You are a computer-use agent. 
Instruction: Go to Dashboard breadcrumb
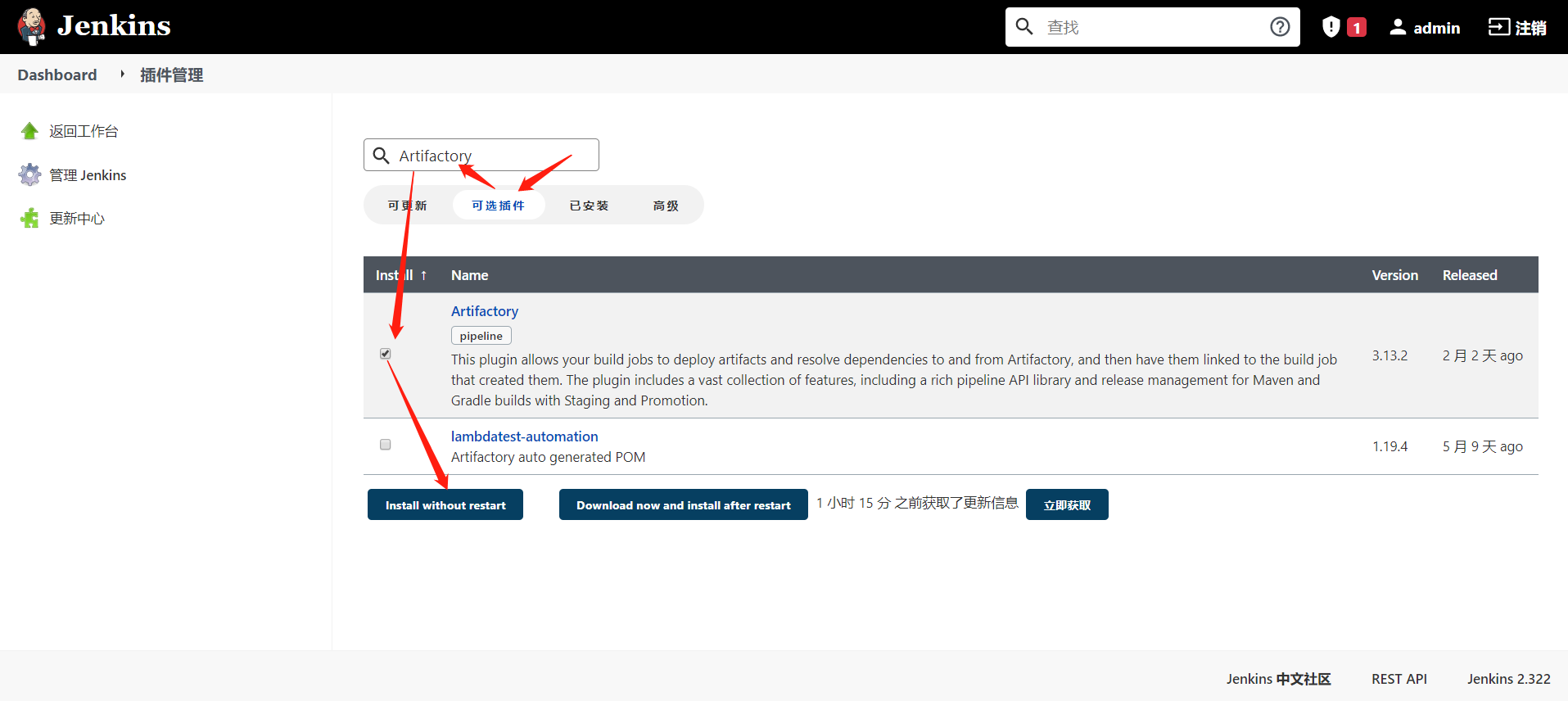tap(57, 75)
